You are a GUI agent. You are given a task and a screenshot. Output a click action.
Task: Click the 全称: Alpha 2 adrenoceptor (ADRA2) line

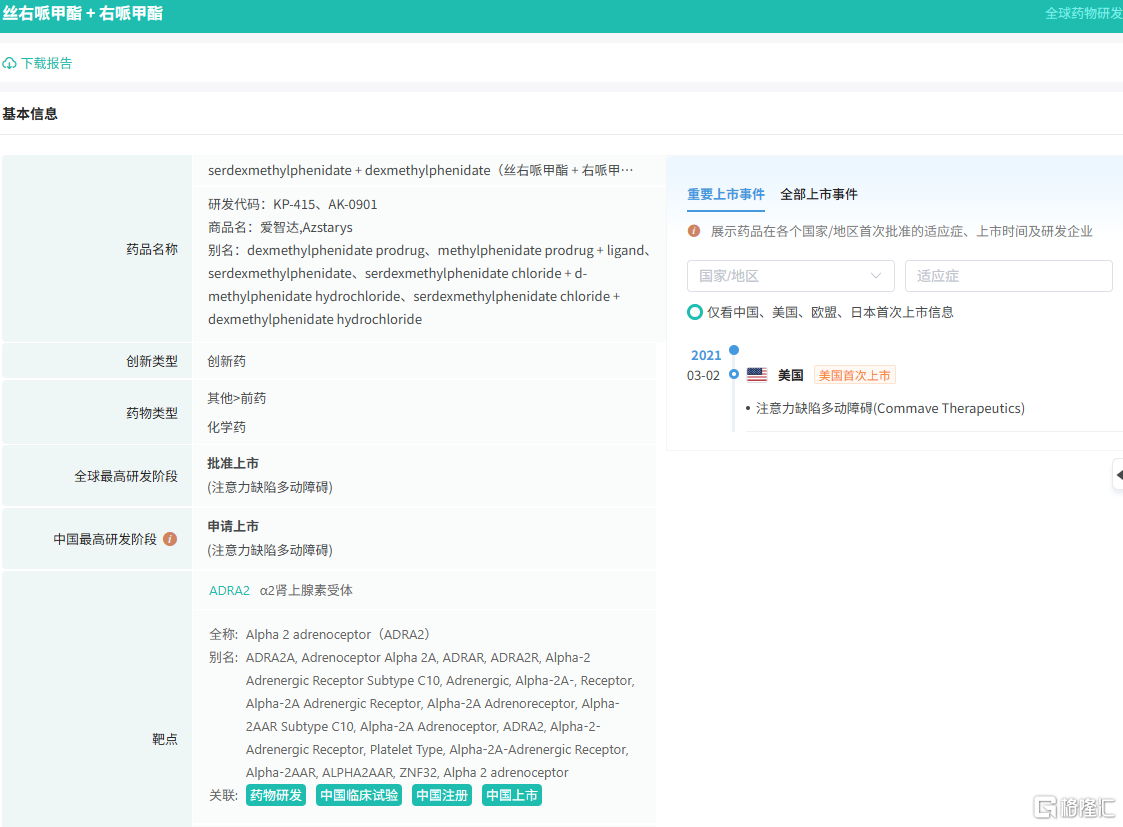tap(319, 634)
